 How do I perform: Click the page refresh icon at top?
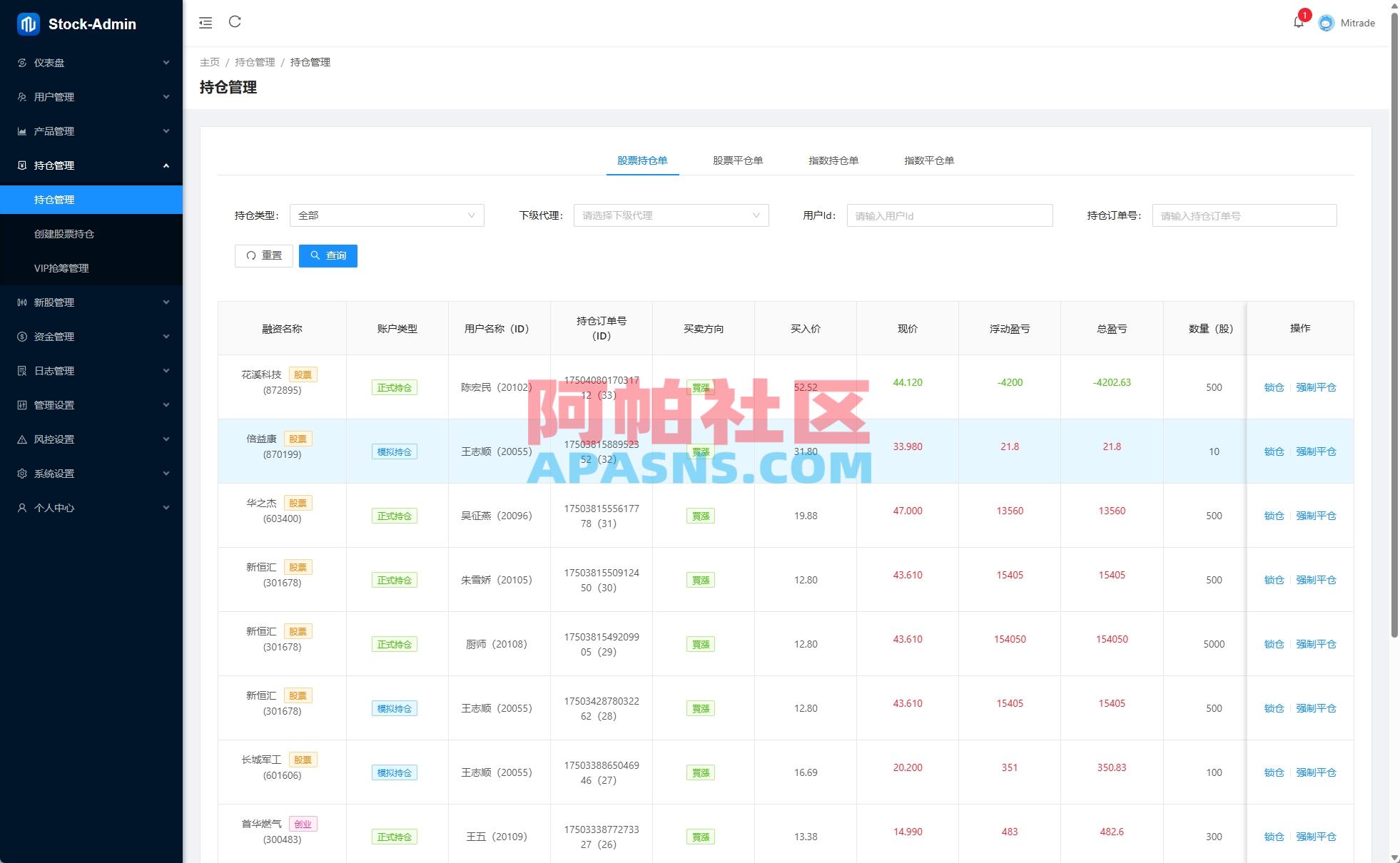tap(235, 22)
